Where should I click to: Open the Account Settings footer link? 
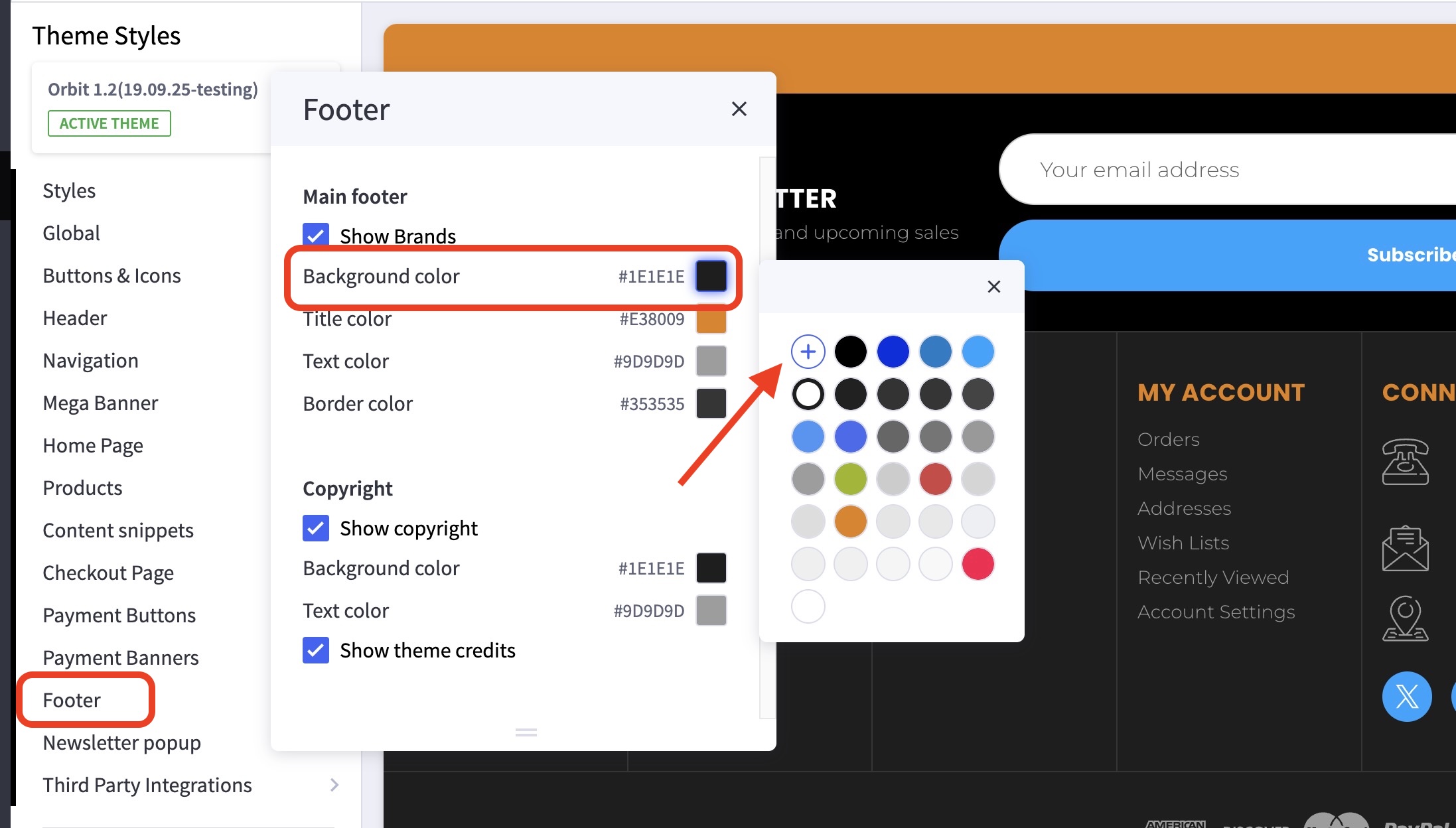pos(1216,612)
